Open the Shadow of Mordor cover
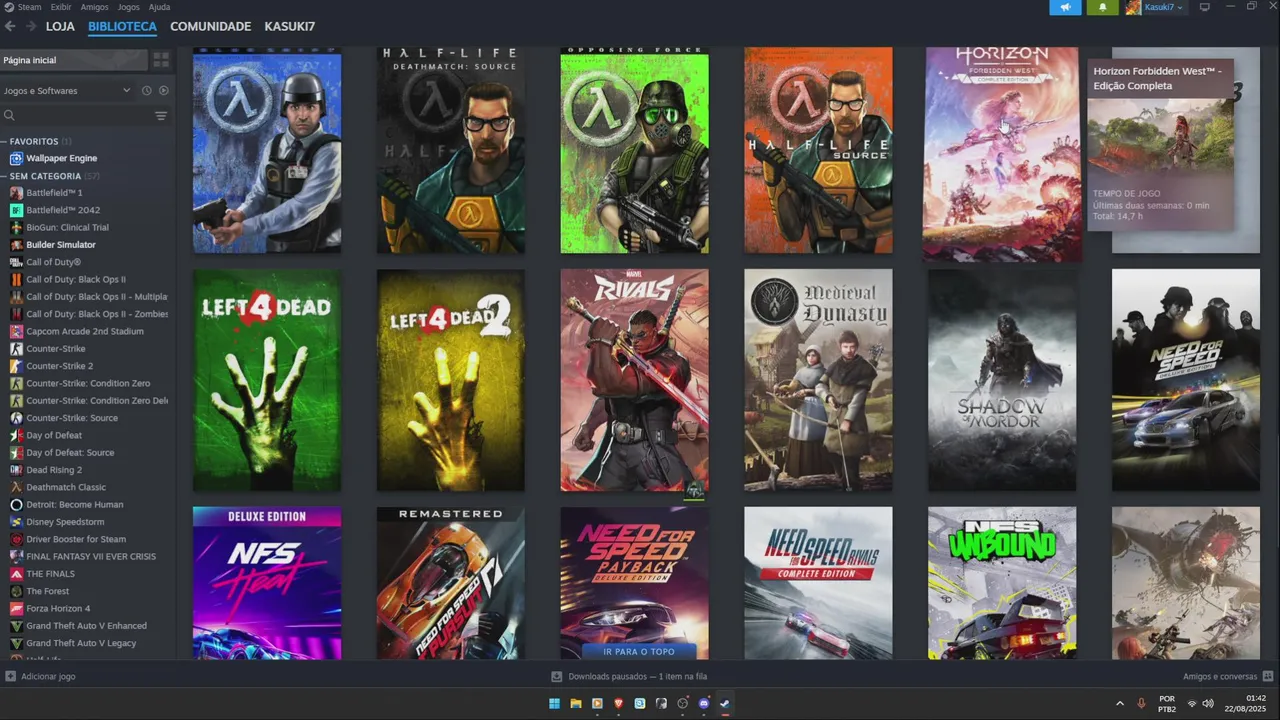1280x720 pixels. (1002, 380)
